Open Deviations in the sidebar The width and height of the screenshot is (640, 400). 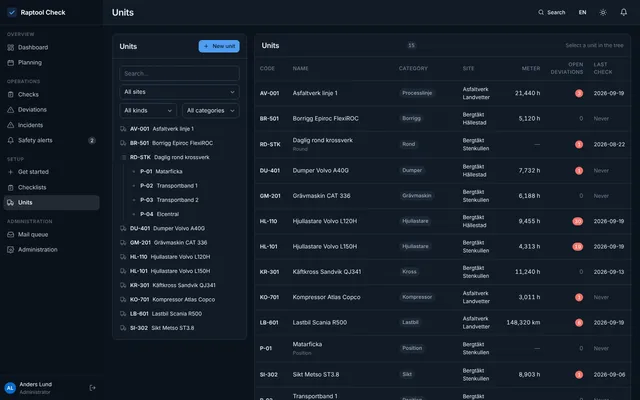point(51,109)
